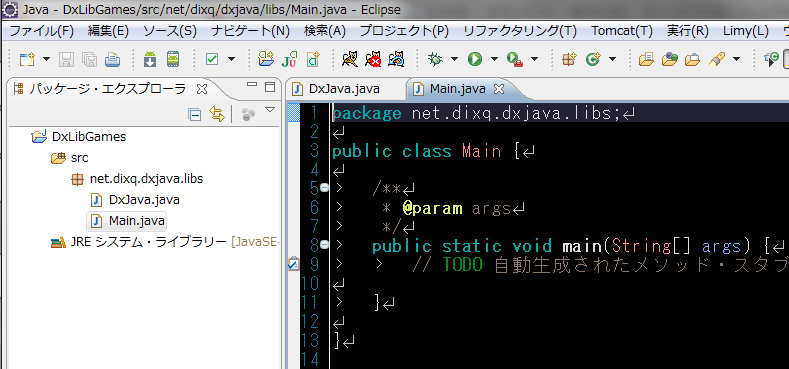Collapse All in Package Explorer
This screenshot has height=369, width=789.
195,115
